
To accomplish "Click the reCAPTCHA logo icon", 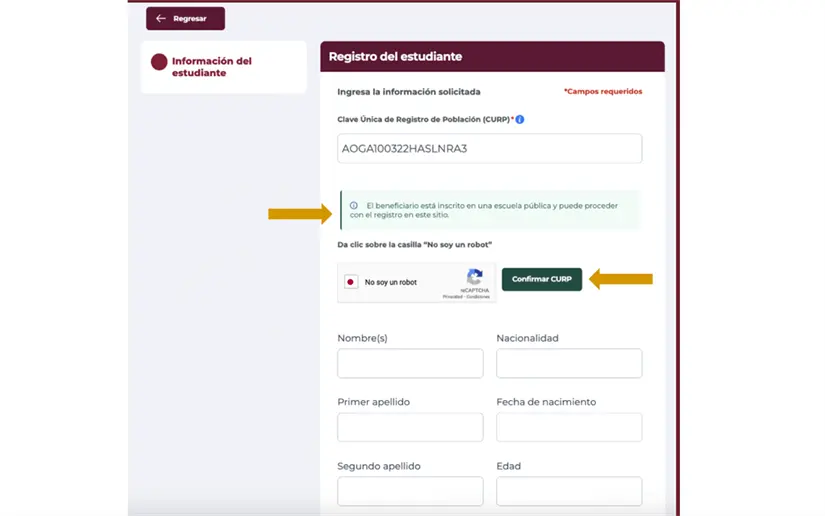I will 475,277.
